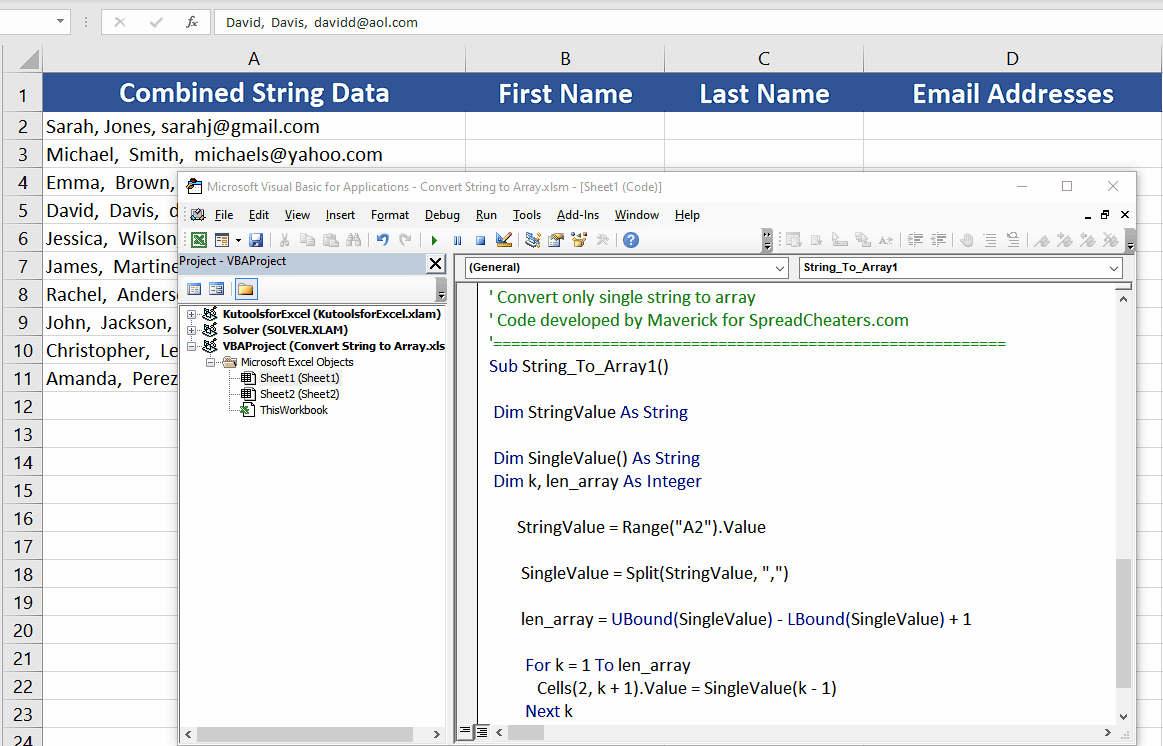Select ThisWorkbook in project tree
This screenshot has height=746, width=1163.
[x=293, y=410]
